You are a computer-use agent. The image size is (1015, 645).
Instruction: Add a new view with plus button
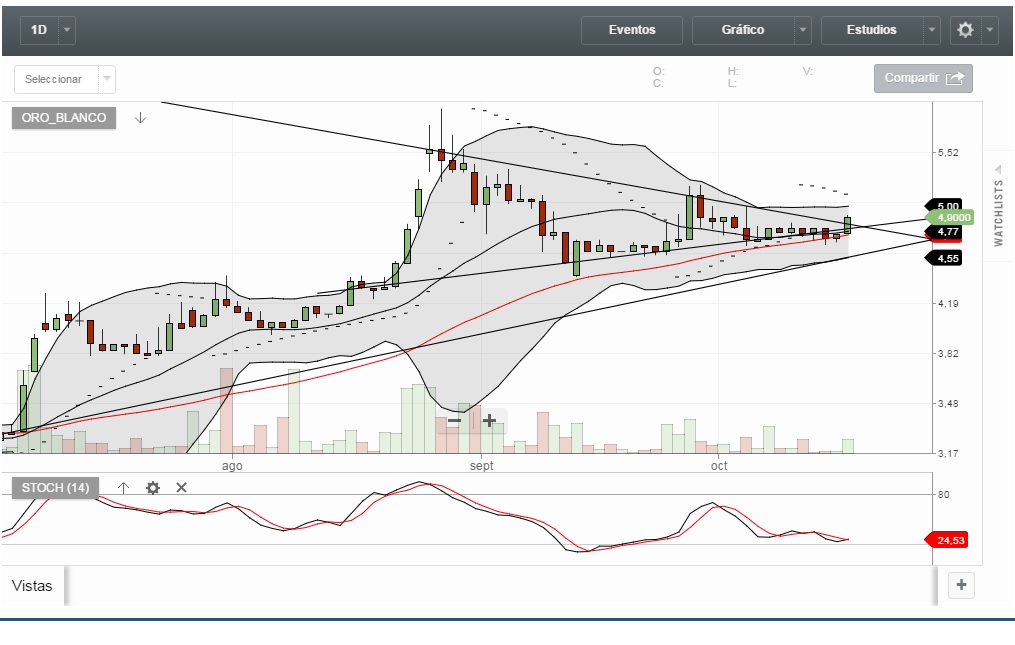961,585
